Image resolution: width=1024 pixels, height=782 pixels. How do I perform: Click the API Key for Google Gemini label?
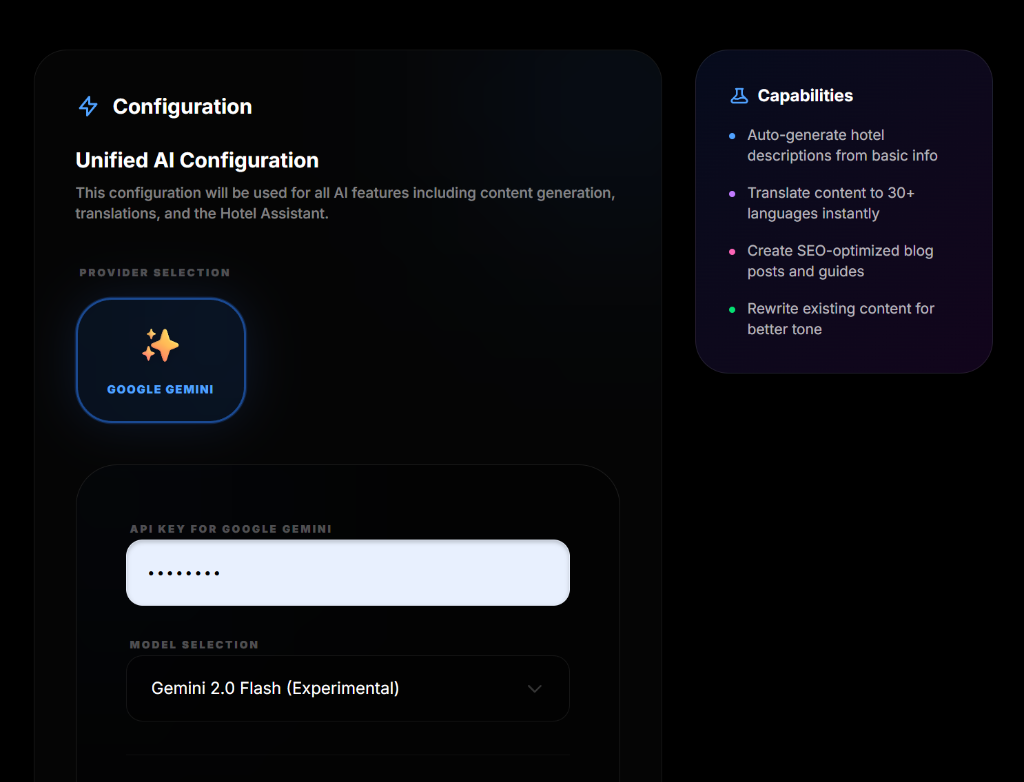[x=230, y=528]
